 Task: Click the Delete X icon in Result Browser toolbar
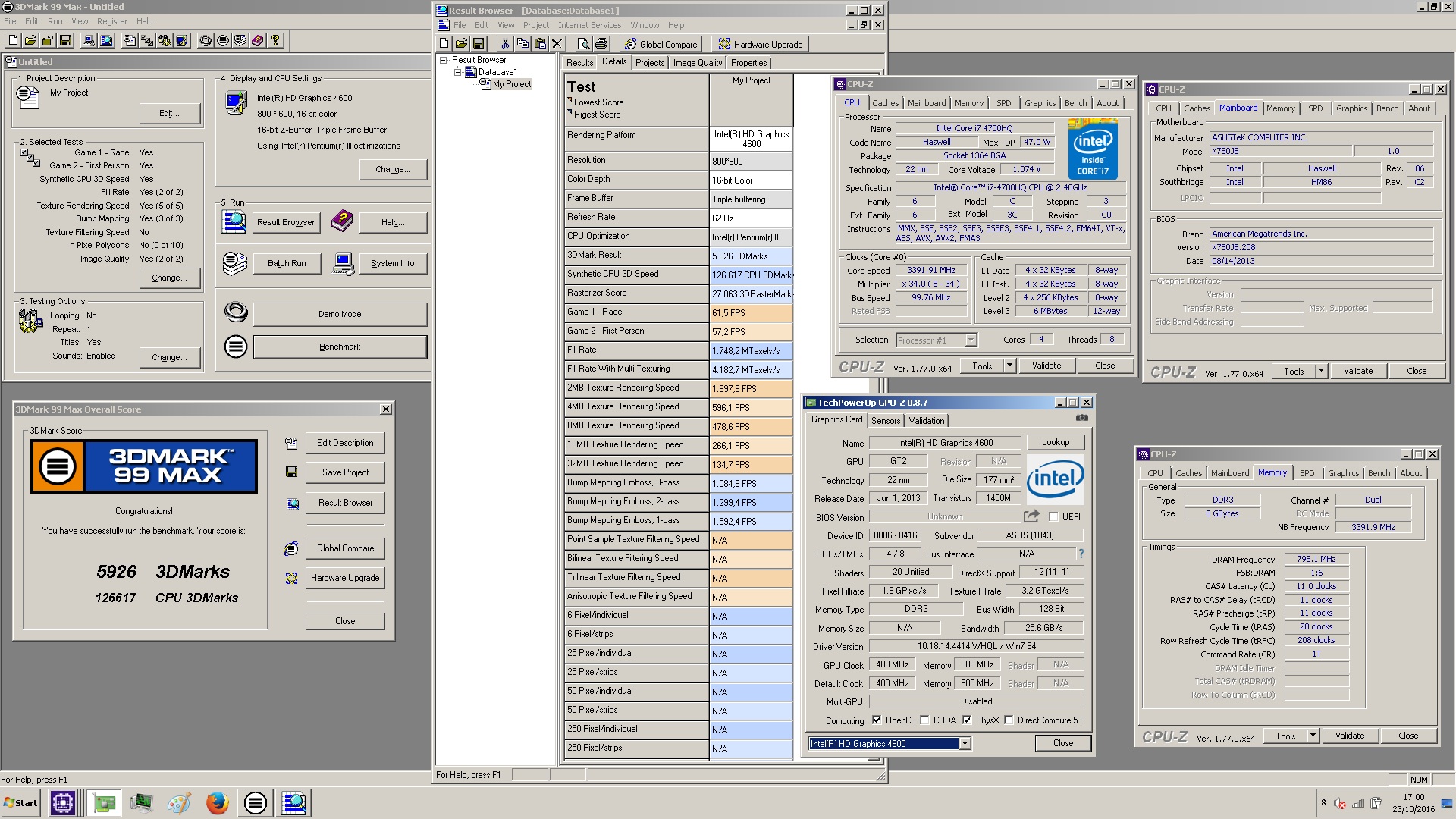click(557, 44)
